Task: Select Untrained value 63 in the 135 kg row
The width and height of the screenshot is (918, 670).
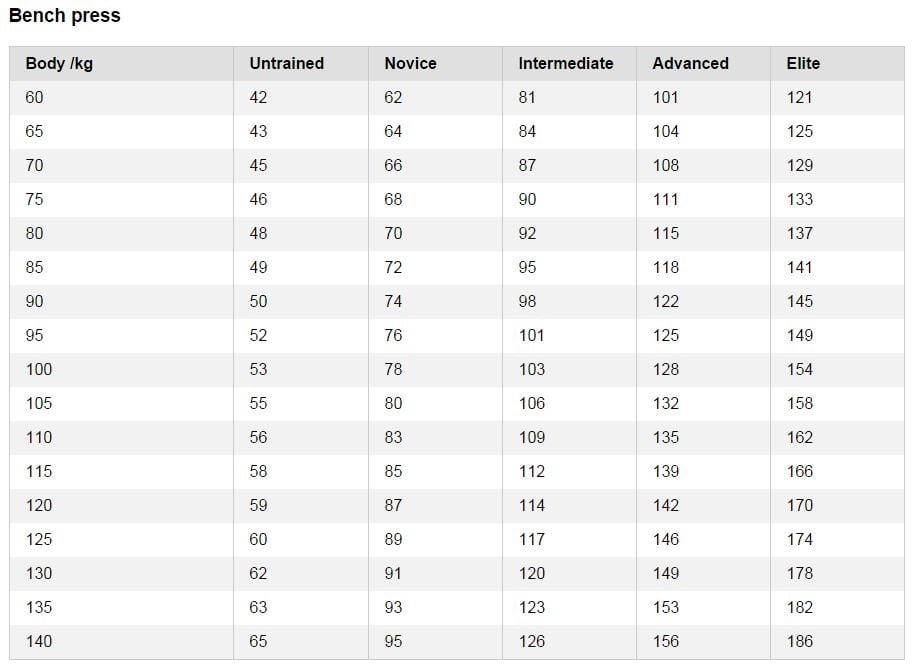Action: (258, 607)
